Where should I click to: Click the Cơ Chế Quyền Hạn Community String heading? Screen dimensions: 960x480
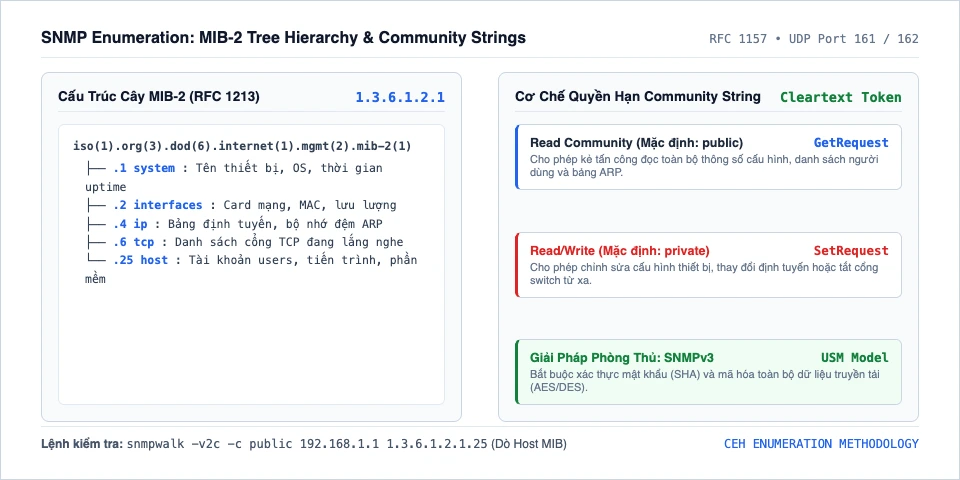click(638, 97)
